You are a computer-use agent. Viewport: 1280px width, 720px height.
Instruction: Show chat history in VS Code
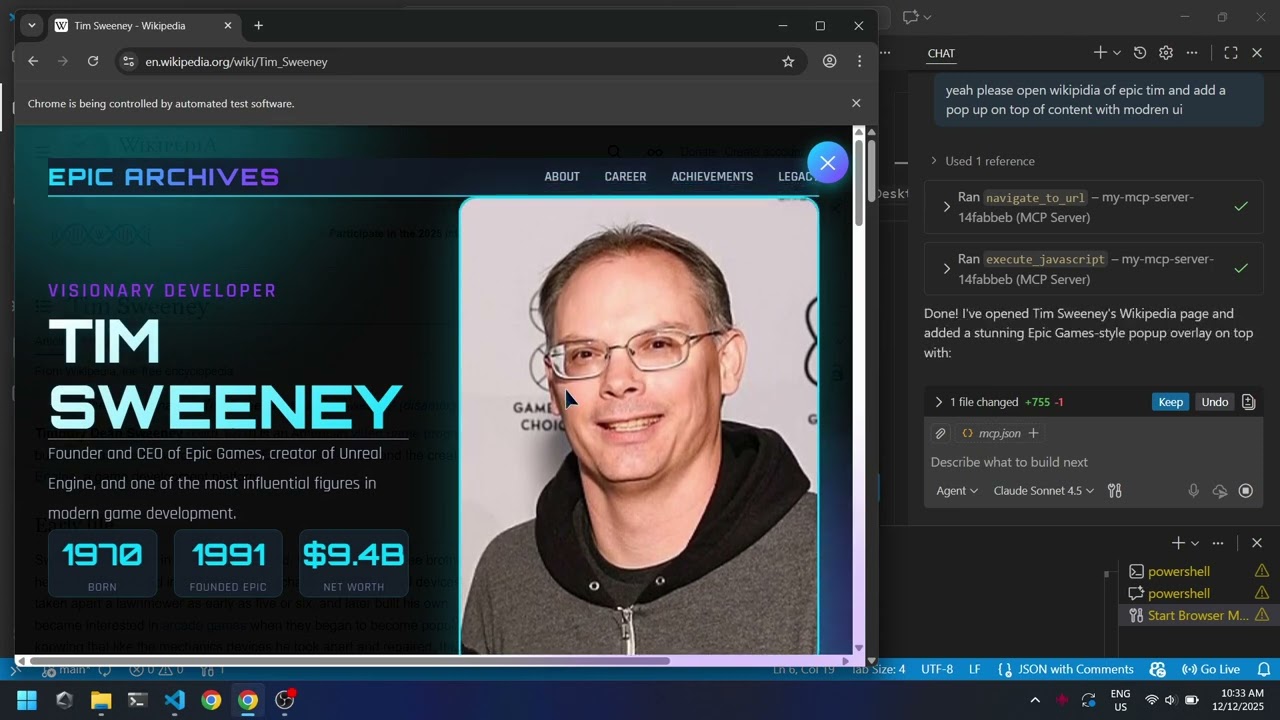[1140, 53]
